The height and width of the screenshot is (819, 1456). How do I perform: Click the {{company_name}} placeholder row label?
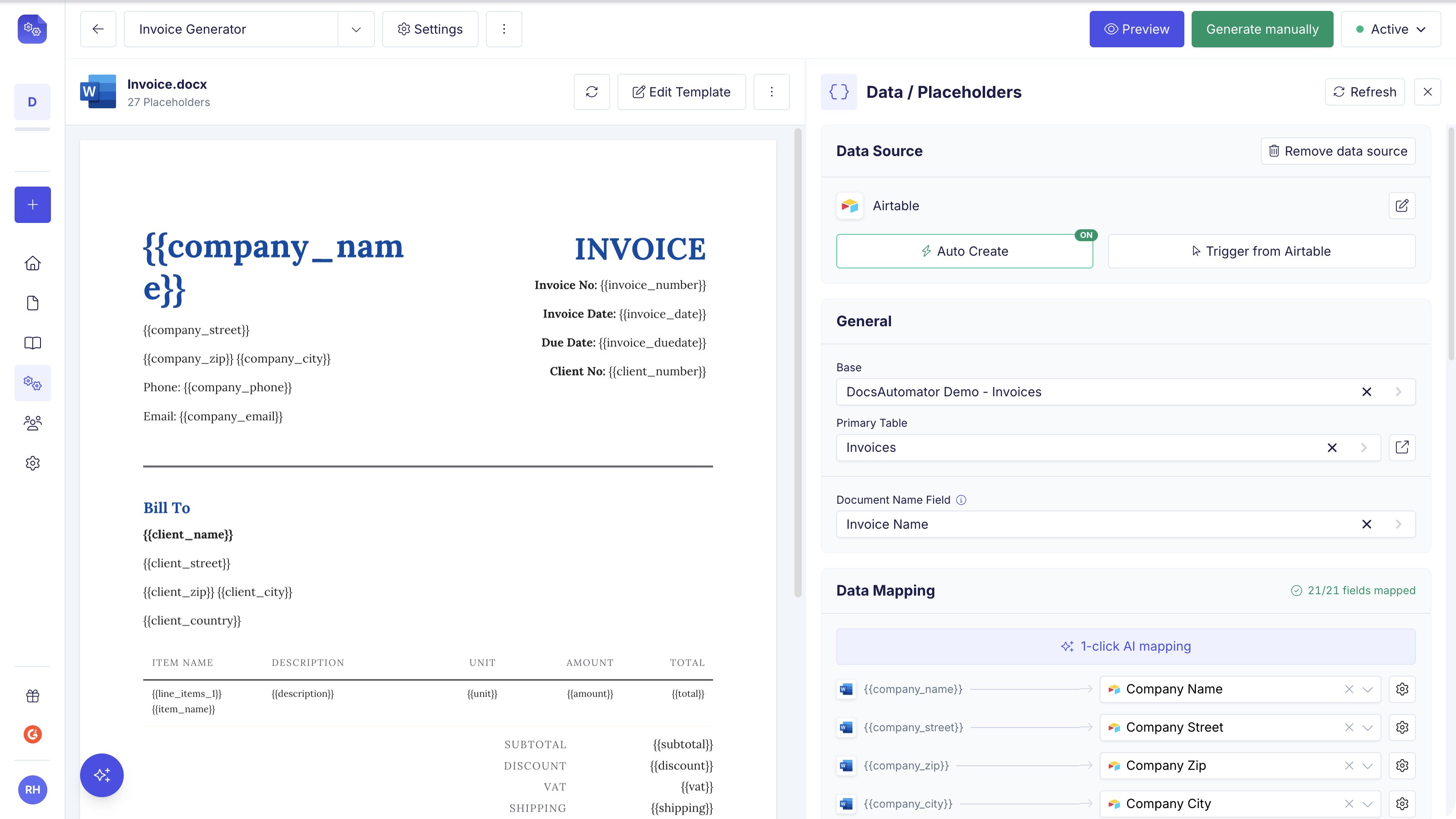click(913, 689)
